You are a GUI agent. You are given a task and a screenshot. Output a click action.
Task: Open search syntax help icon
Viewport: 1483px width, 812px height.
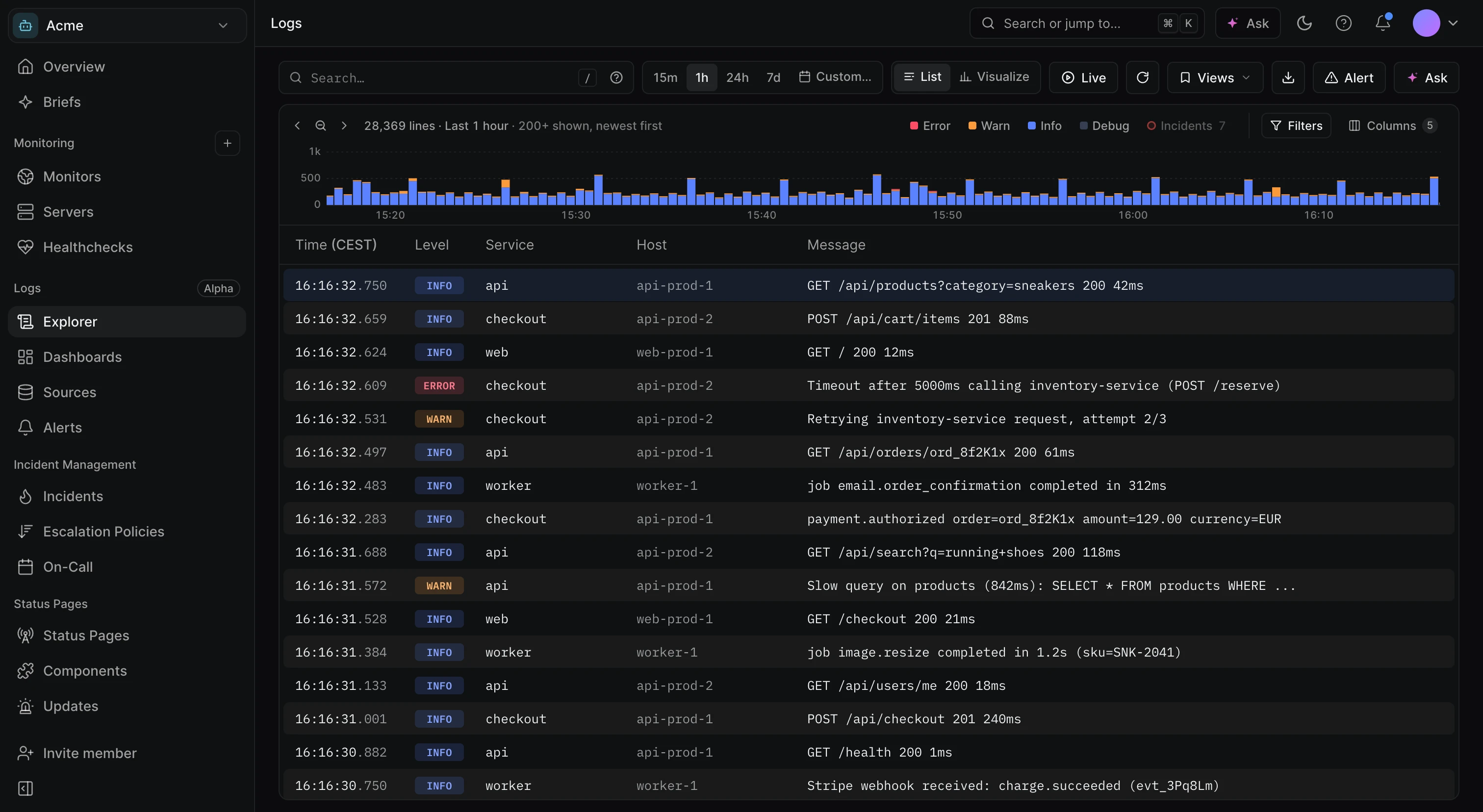coord(616,77)
